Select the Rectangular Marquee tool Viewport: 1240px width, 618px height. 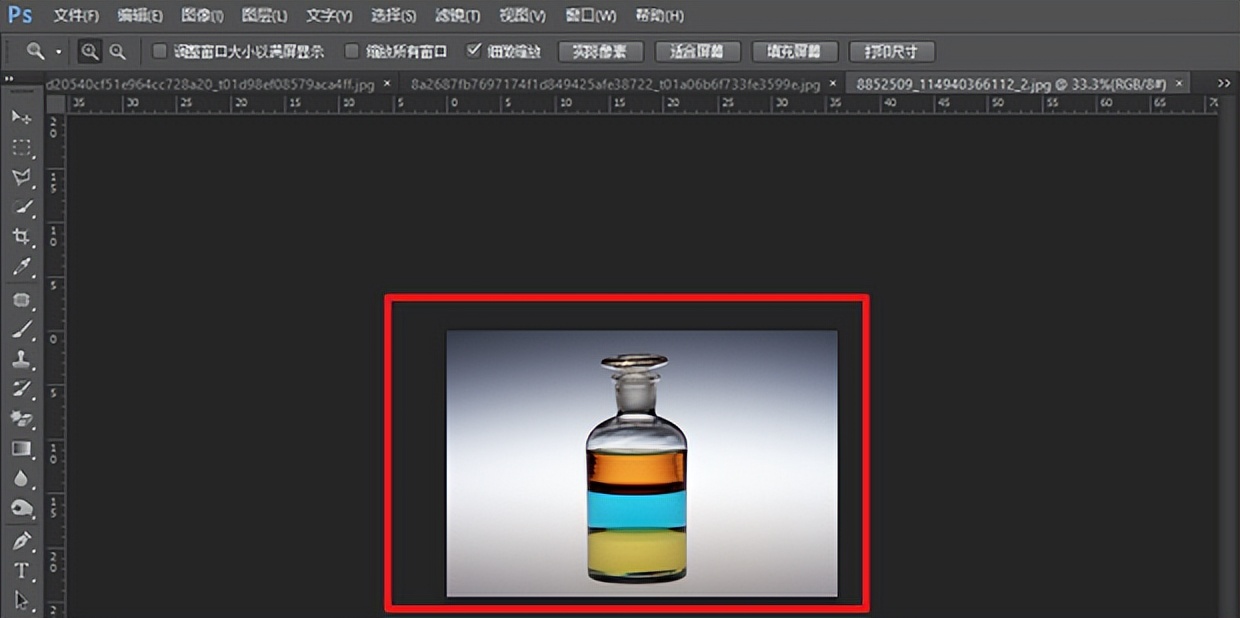22,148
